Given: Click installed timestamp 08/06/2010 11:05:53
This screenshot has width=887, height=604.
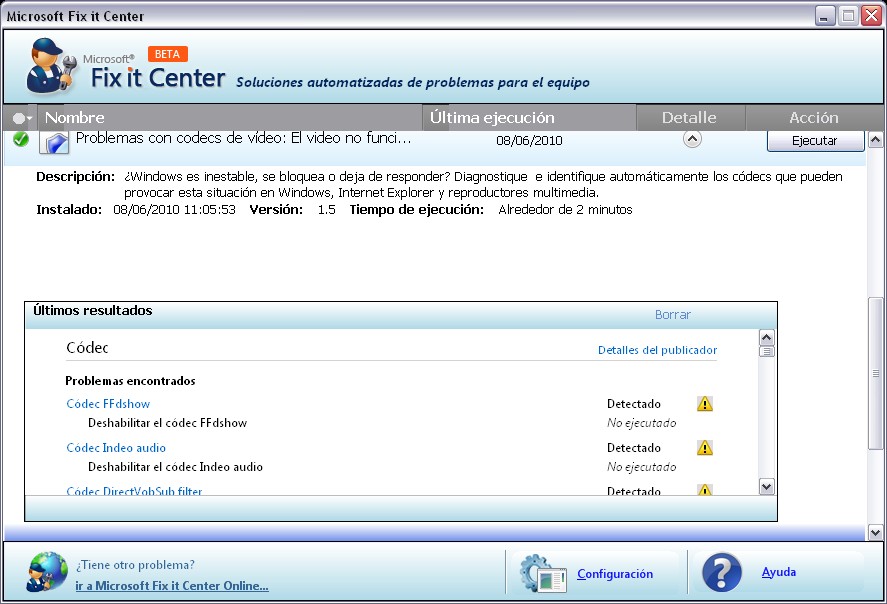Looking at the screenshot, I should 174,210.
